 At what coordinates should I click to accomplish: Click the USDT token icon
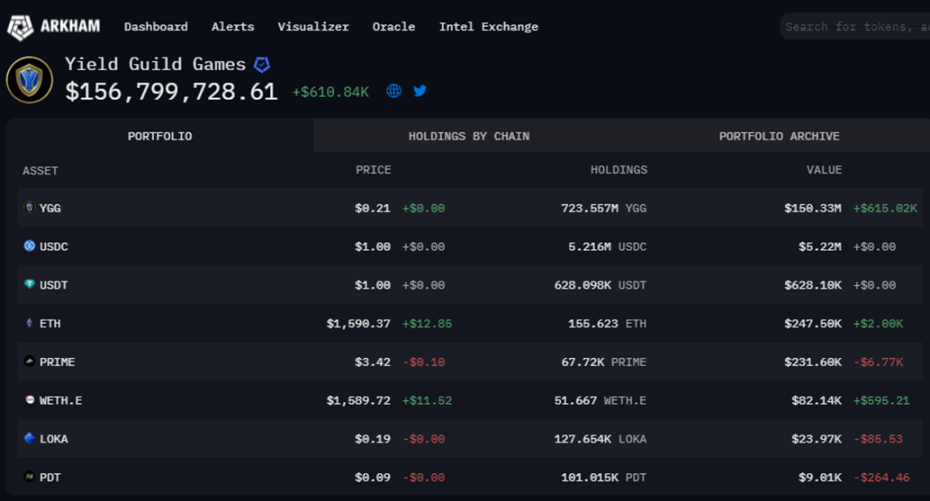click(x=29, y=285)
